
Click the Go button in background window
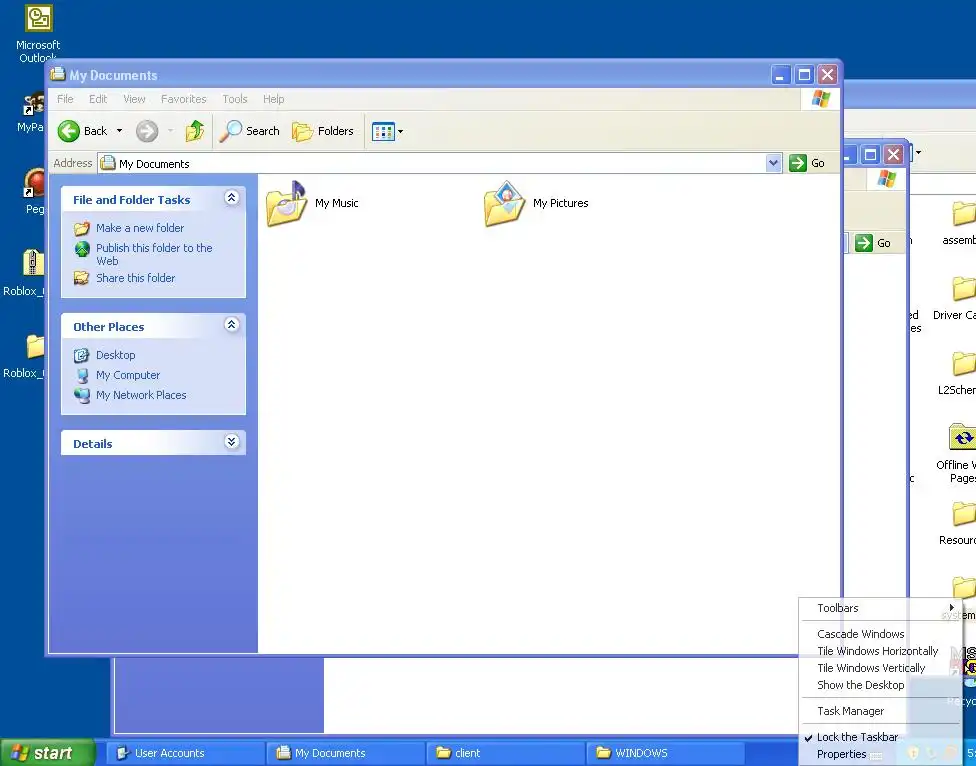(873, 243)
